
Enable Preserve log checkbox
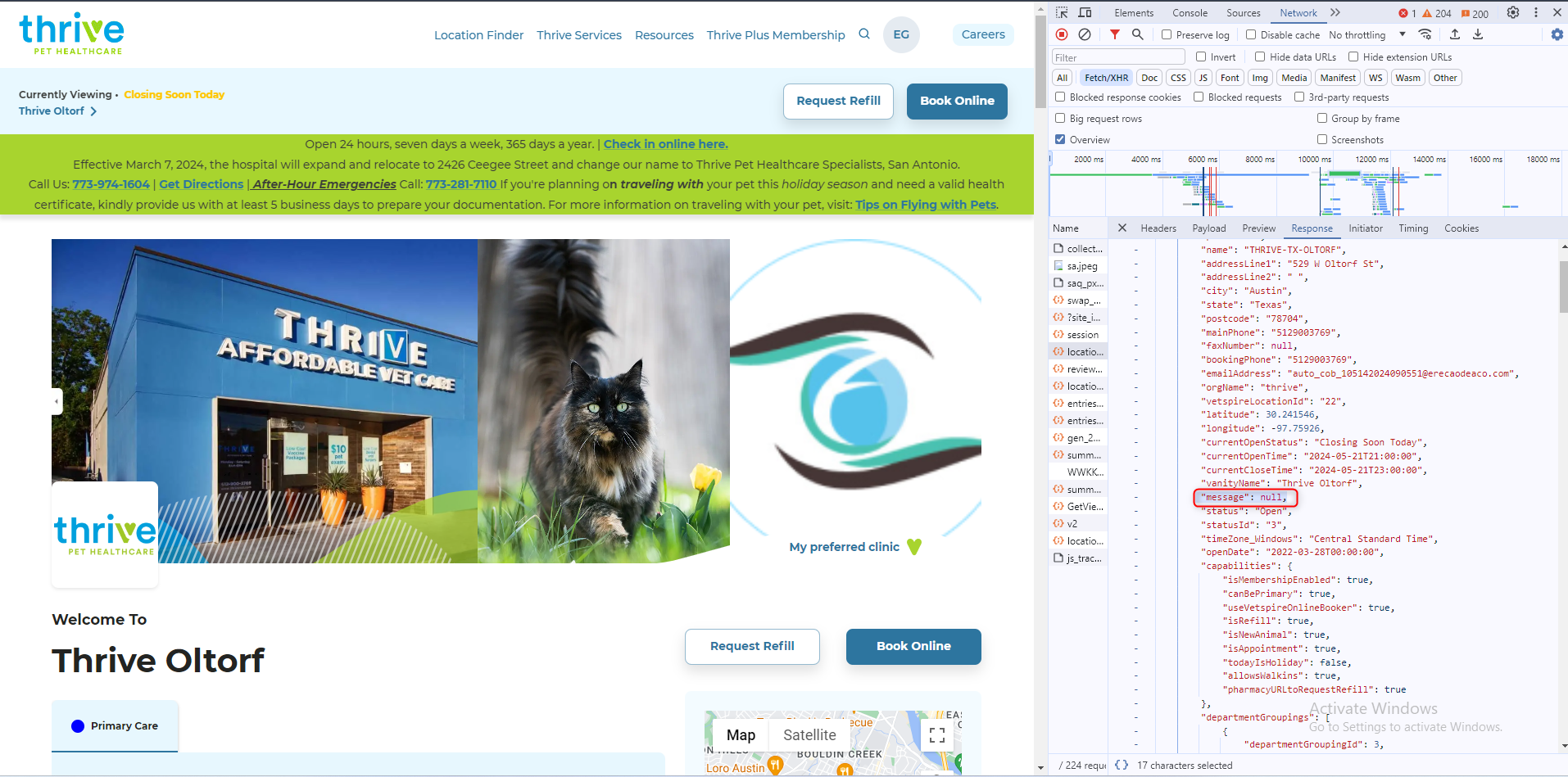point(1167,34)
